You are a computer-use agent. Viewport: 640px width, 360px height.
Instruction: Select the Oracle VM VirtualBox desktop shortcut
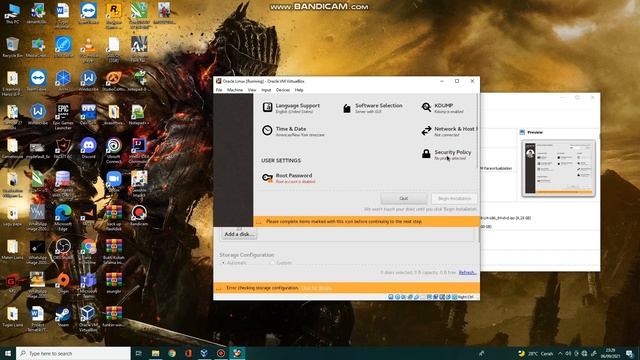tap(88, 318)
